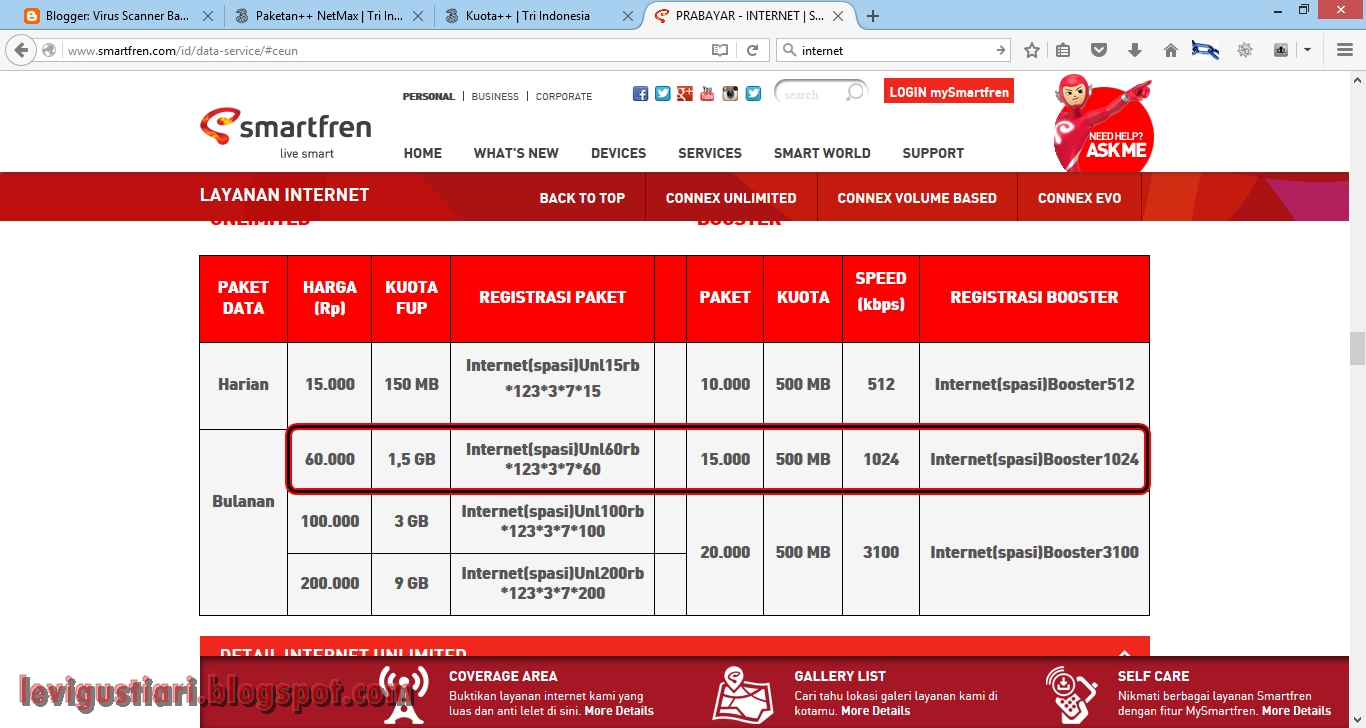Click the toolbar extension gear icon

1245,50
